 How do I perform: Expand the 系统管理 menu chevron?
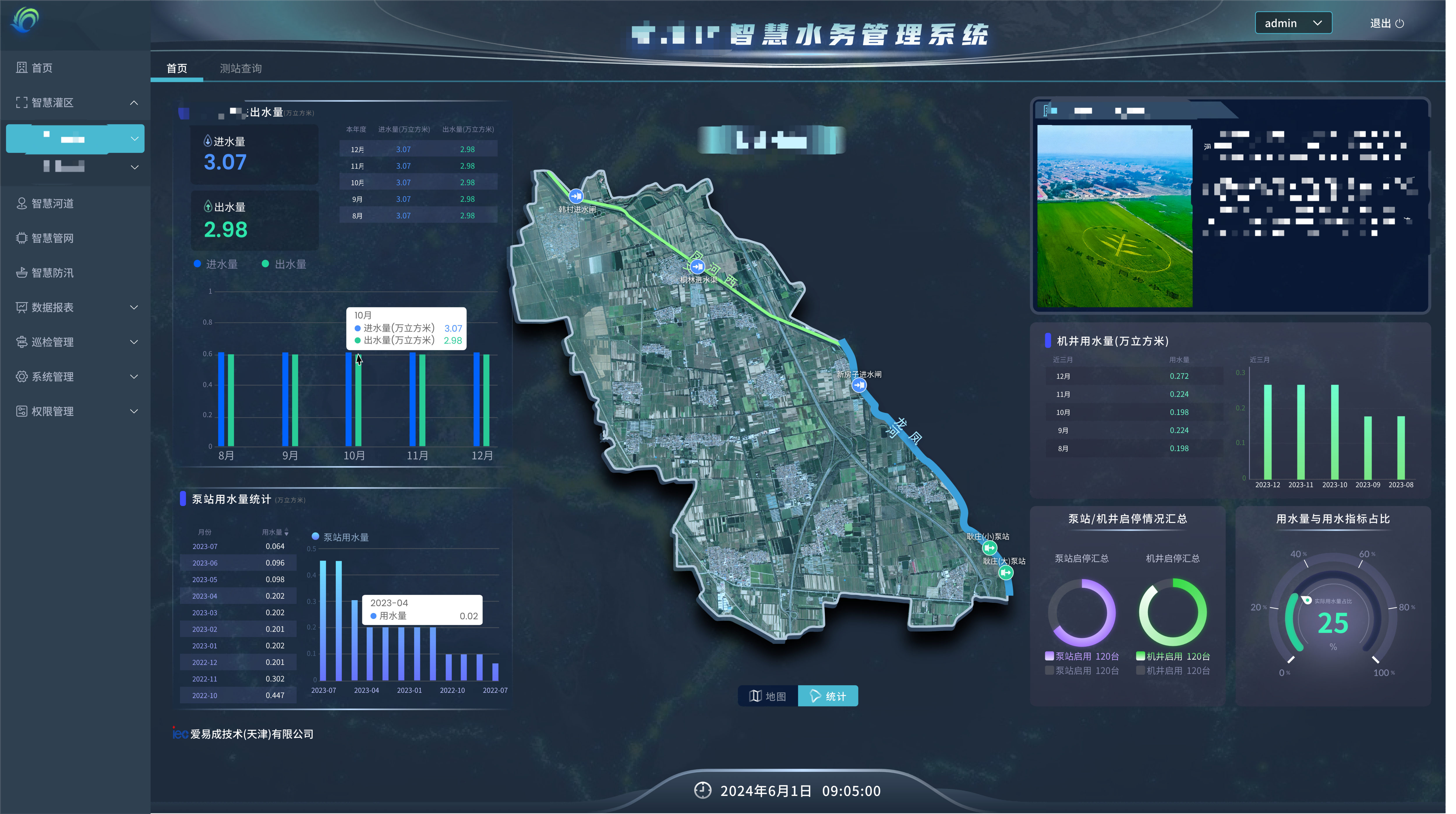coord(134,377)
